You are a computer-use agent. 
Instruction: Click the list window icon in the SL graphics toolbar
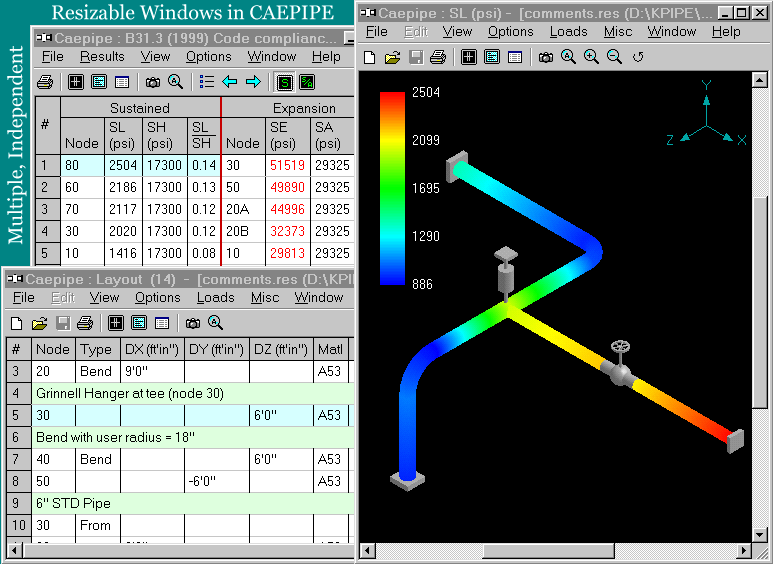tap(492, 57)
